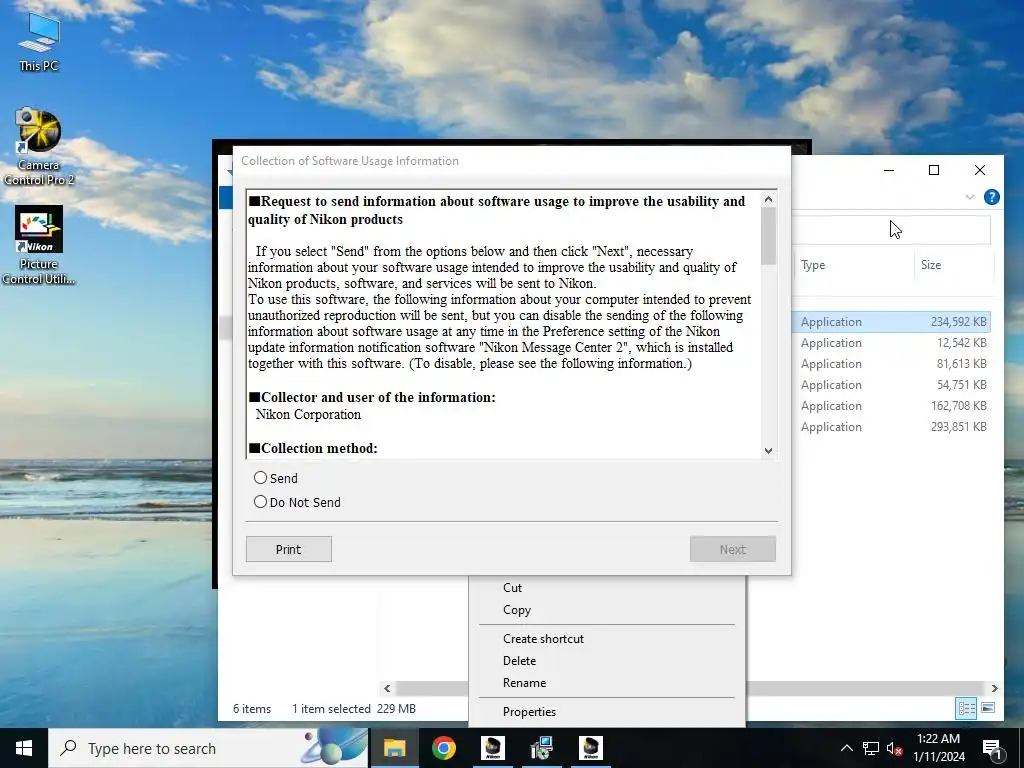
Task: Open the setup installer taskbar icon
Action: (541, 748)
